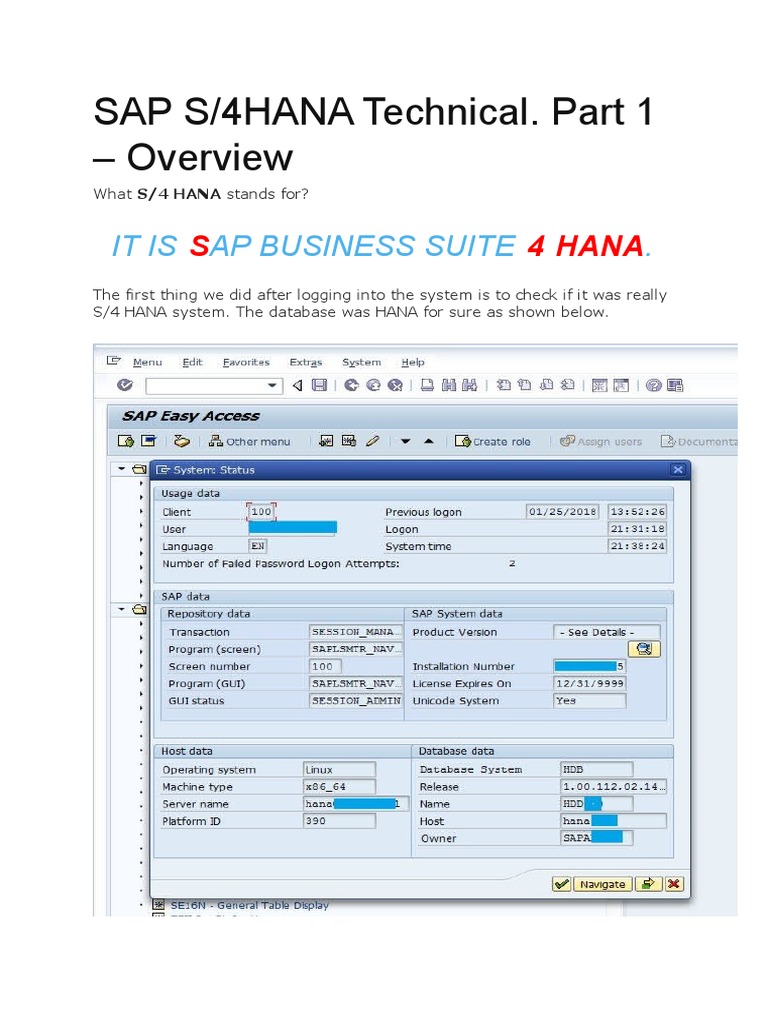Click the User Menu icon in Easy Access toolbar

click(126, 441)
